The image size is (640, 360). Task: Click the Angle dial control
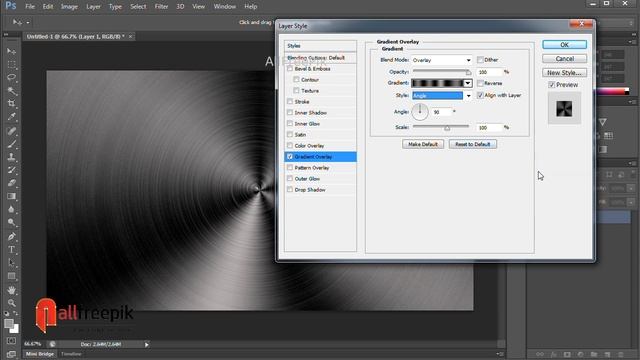pos(420,111)
